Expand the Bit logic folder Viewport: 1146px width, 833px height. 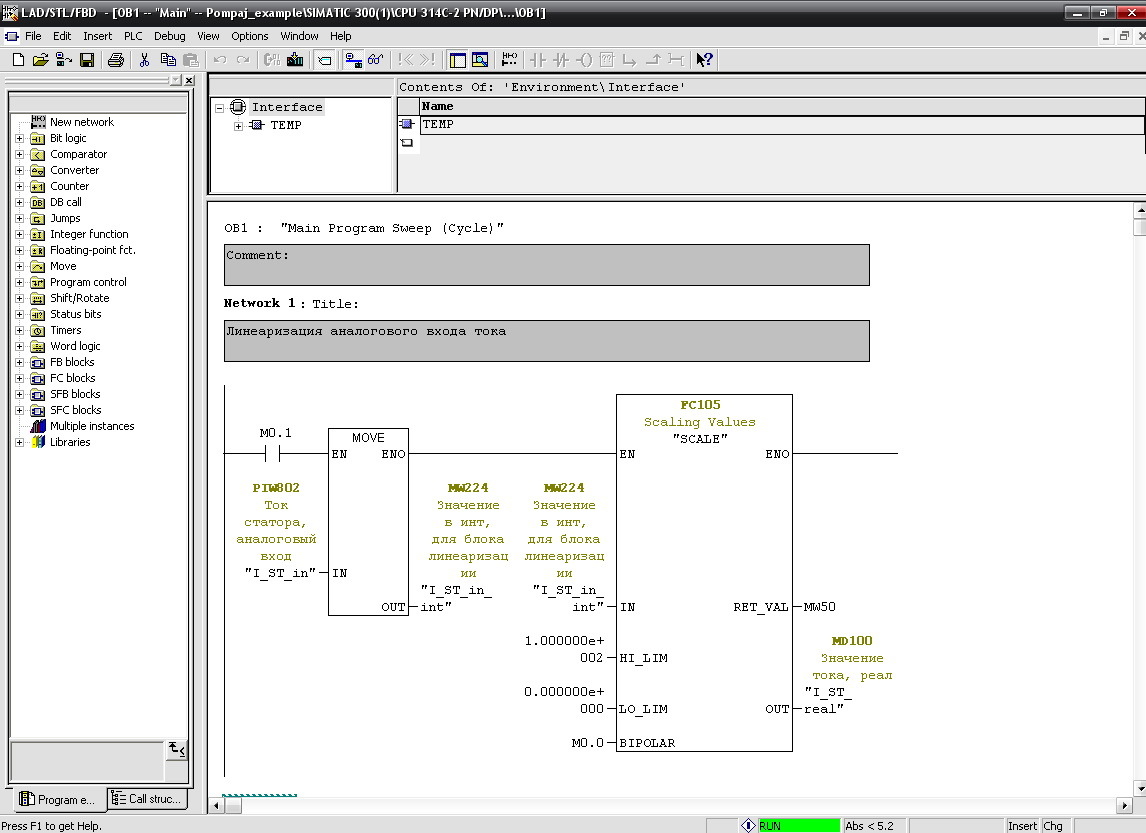click(x=19, y=138)
